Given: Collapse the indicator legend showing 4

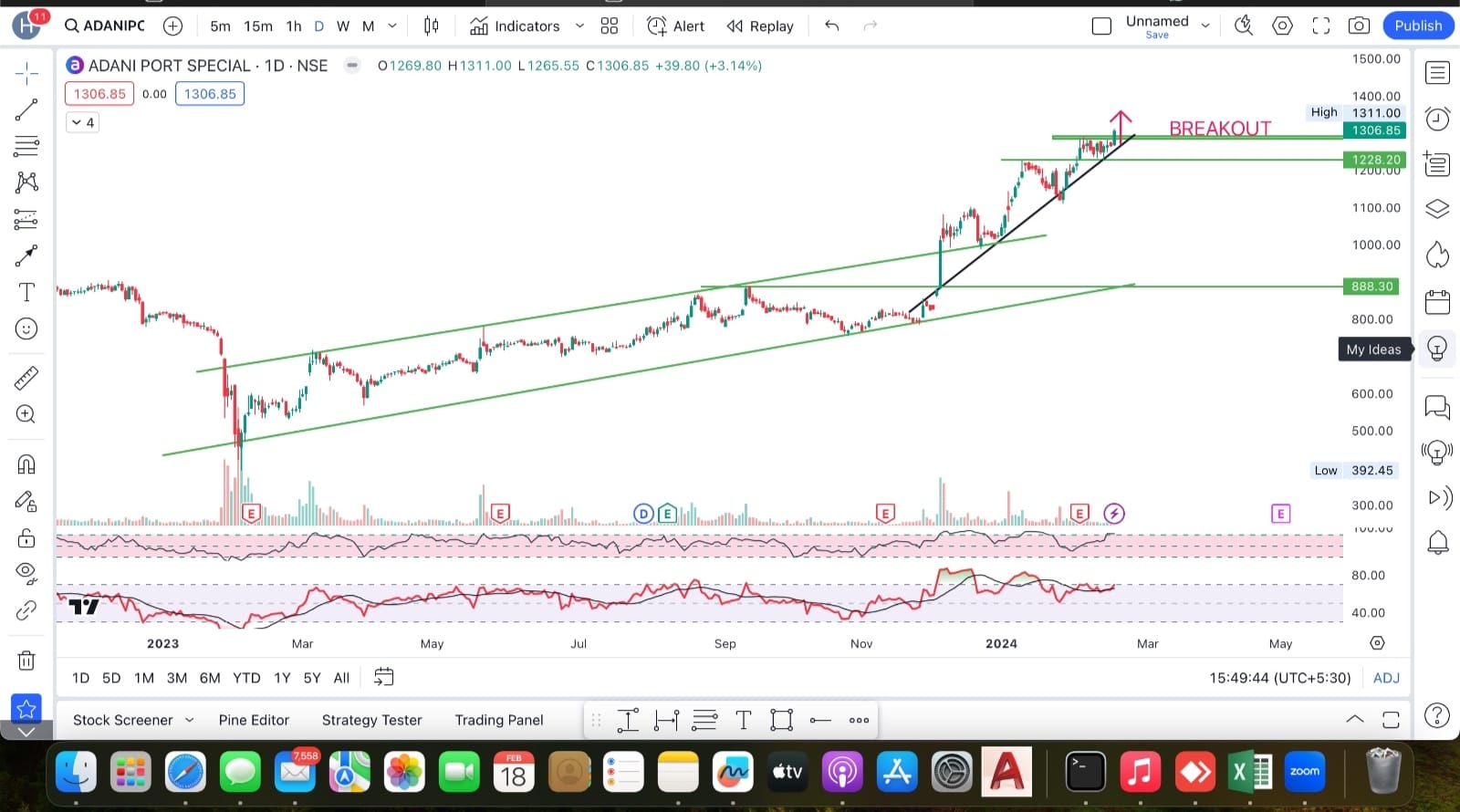Looking at the screenshot, I should 83,122.
